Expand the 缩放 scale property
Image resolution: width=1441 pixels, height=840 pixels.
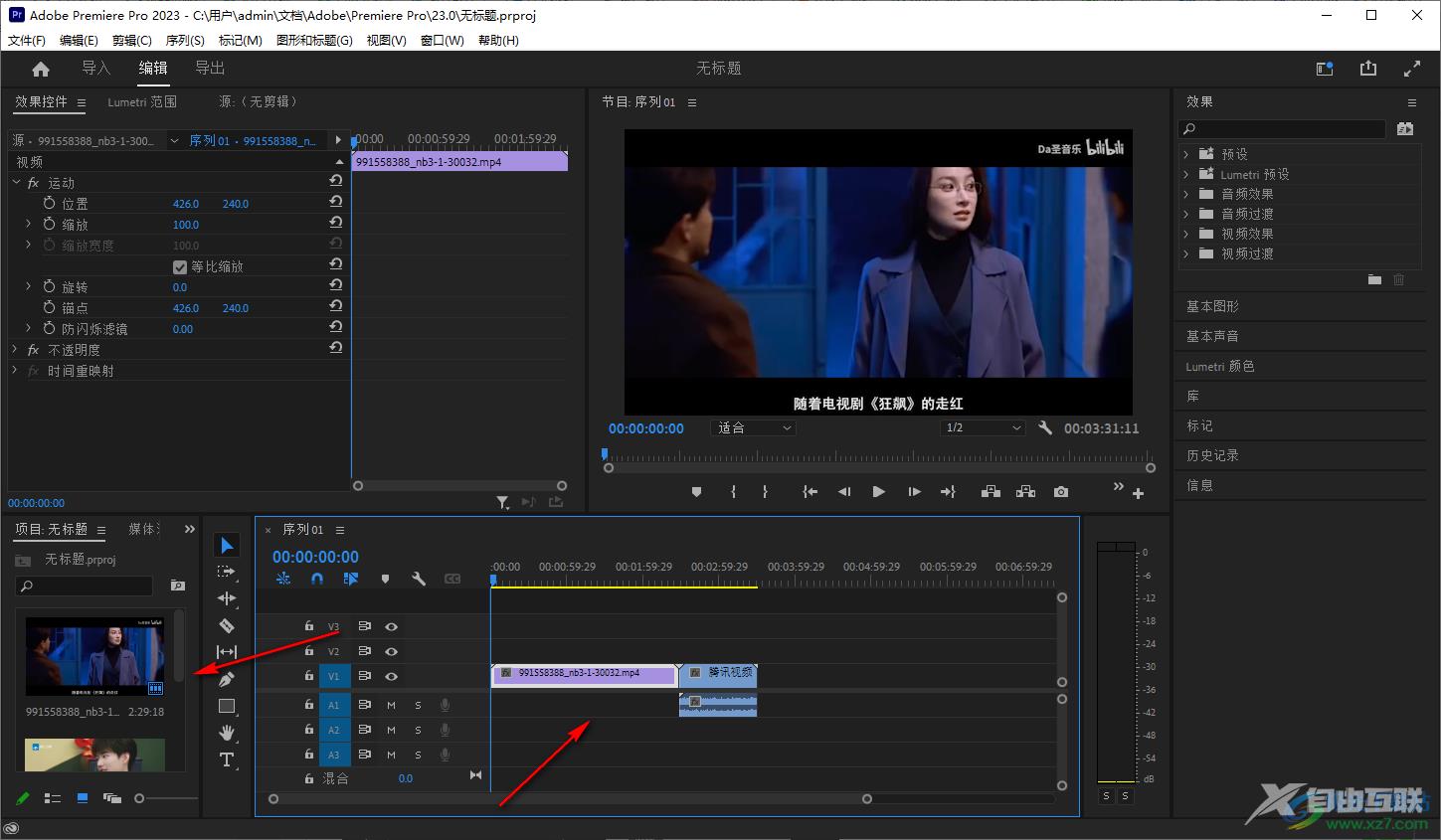coord(28,224)
